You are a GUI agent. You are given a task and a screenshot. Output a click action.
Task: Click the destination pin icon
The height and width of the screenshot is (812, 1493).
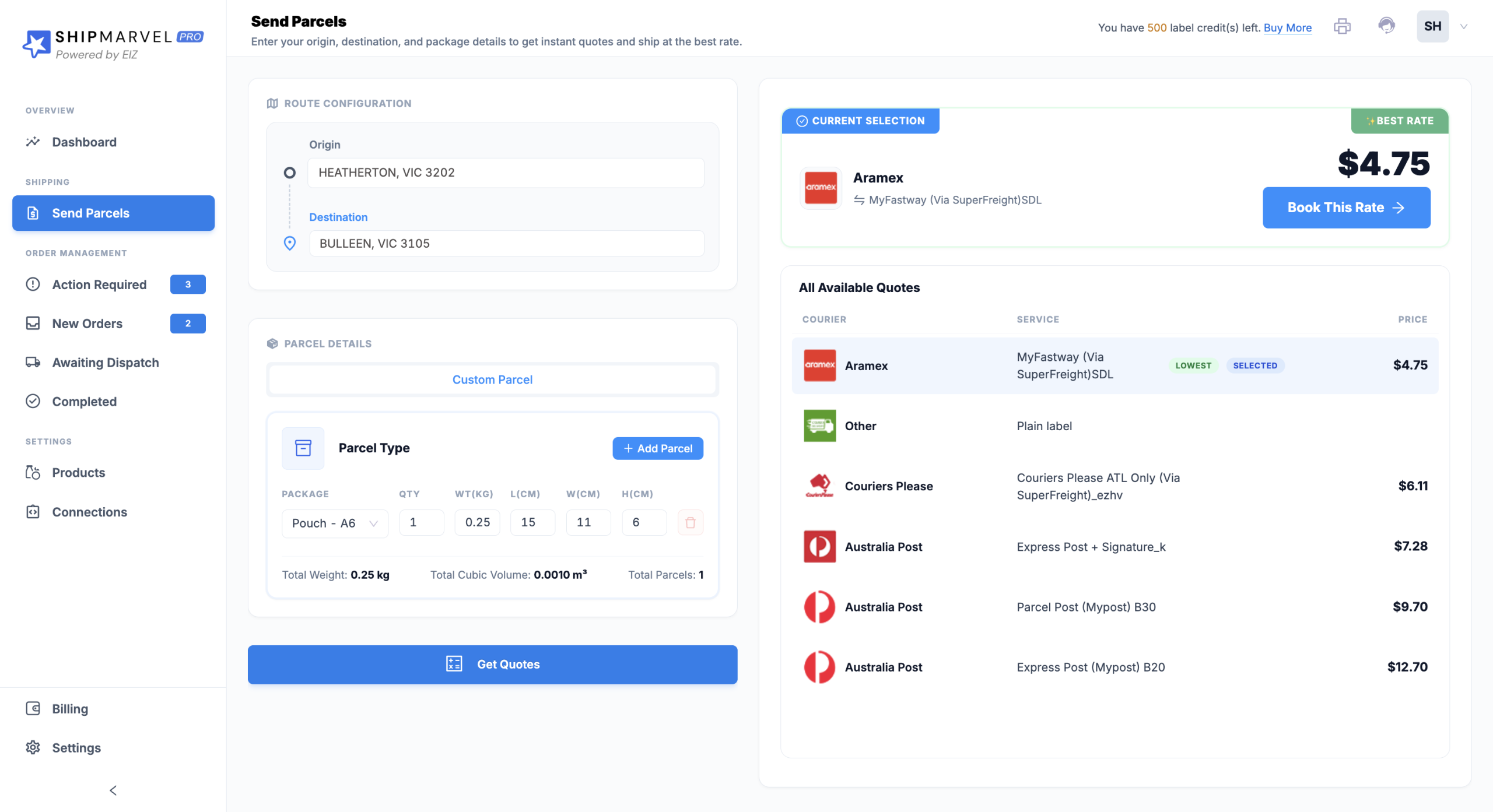tap(289, 244)
